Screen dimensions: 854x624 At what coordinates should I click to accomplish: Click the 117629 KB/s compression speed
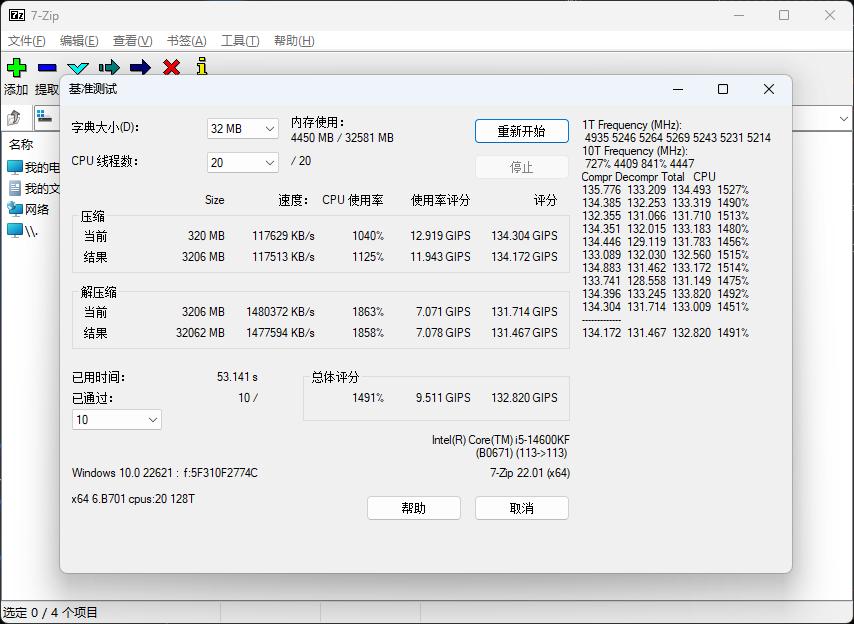(x=283, y=236)
